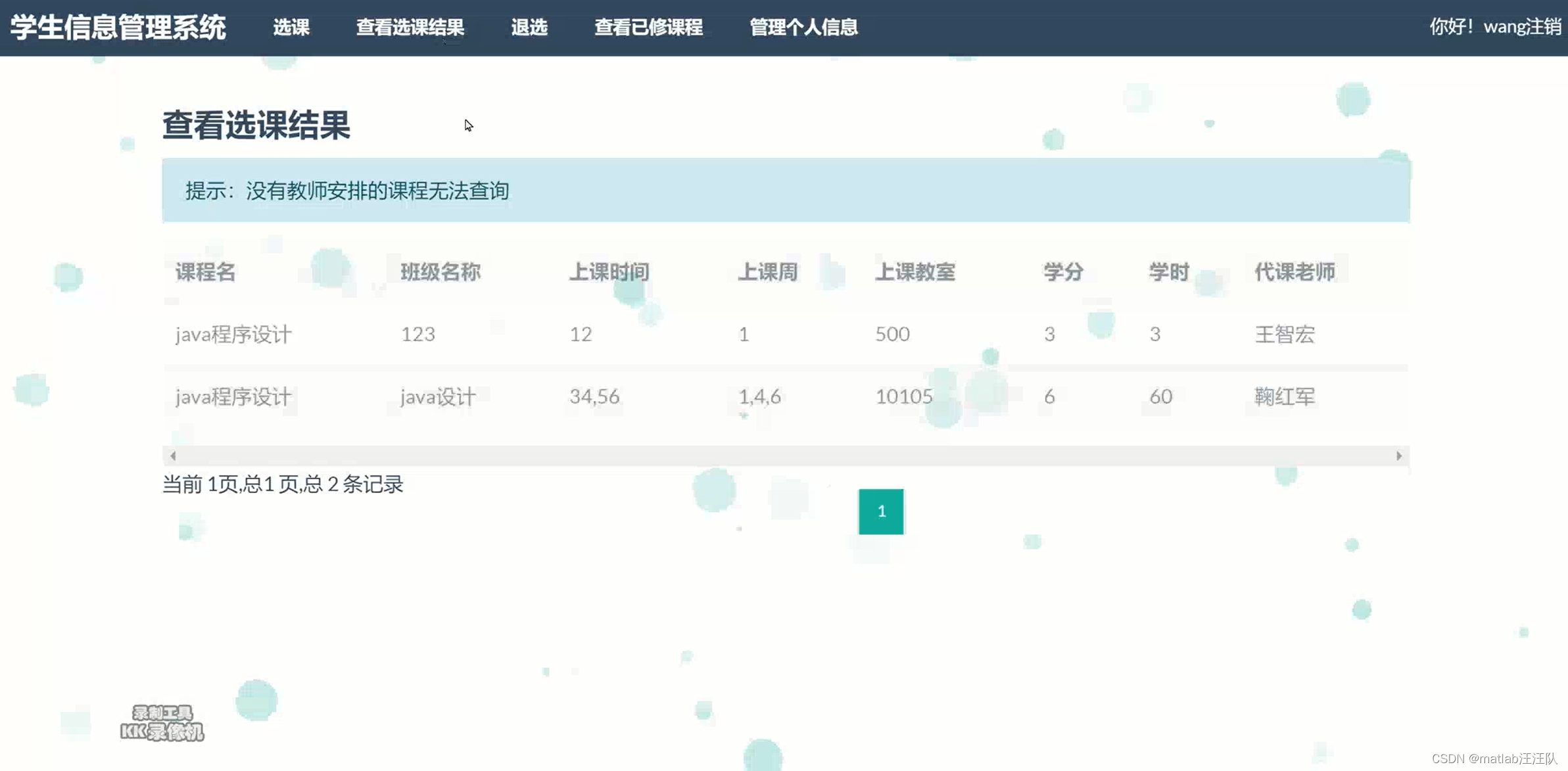Screen dimensions: 1568x771
Task: Click the 选课 navigation menu item
Action: coord(291,27)
